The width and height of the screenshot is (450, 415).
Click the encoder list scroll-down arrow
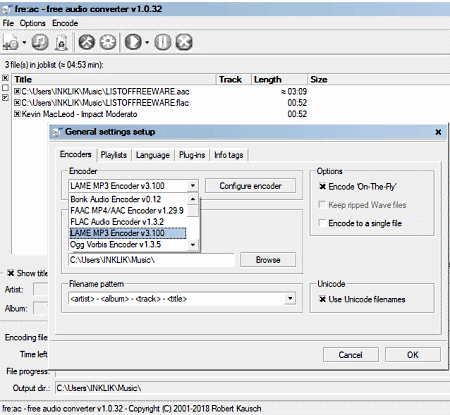point(193,245)
